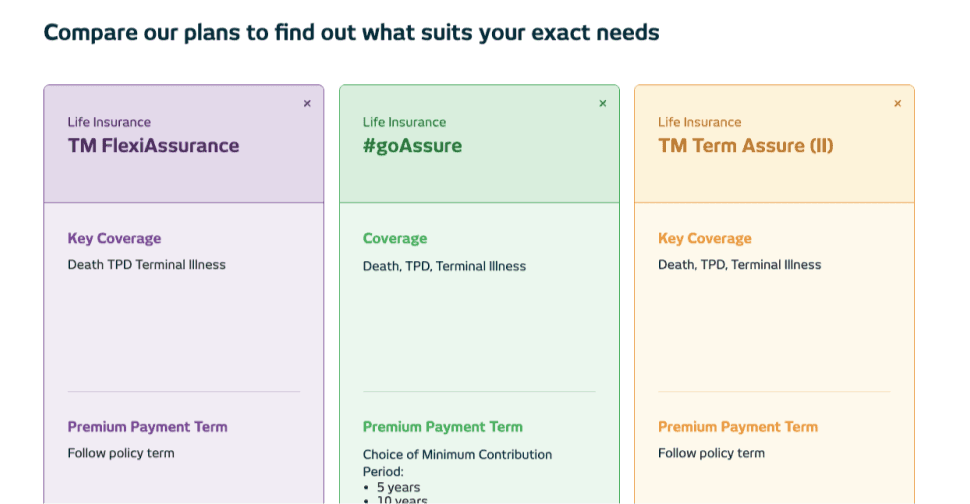Screen dimensions: 970x504
Task: Click 'Life Insurance' label above TM Term Assure (II)
Action: 699,122
